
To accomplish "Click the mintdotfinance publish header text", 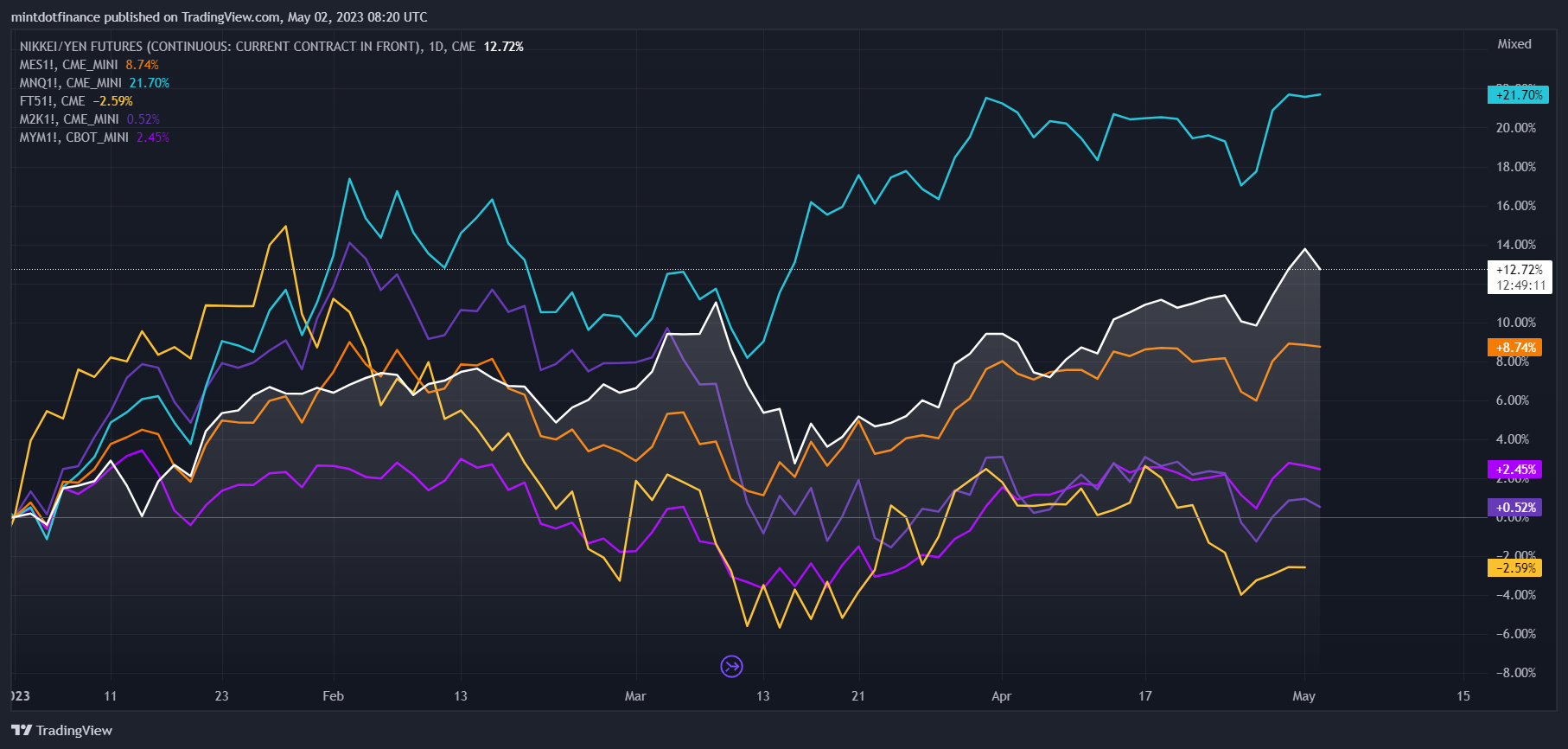I will pyautogui.click(x=219, y=17).
